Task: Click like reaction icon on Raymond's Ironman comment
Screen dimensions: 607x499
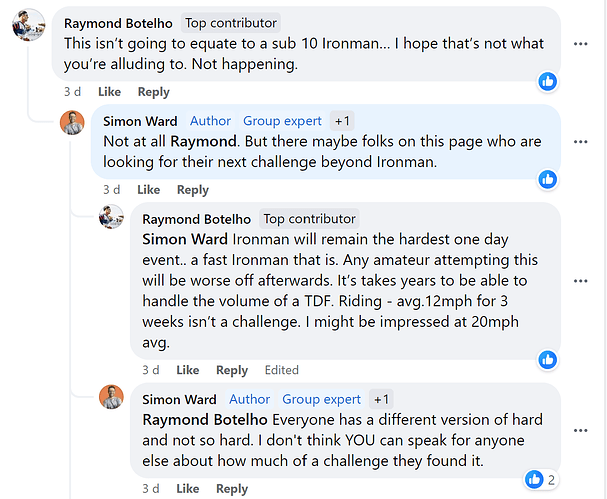Action: [x=547, y=360]
